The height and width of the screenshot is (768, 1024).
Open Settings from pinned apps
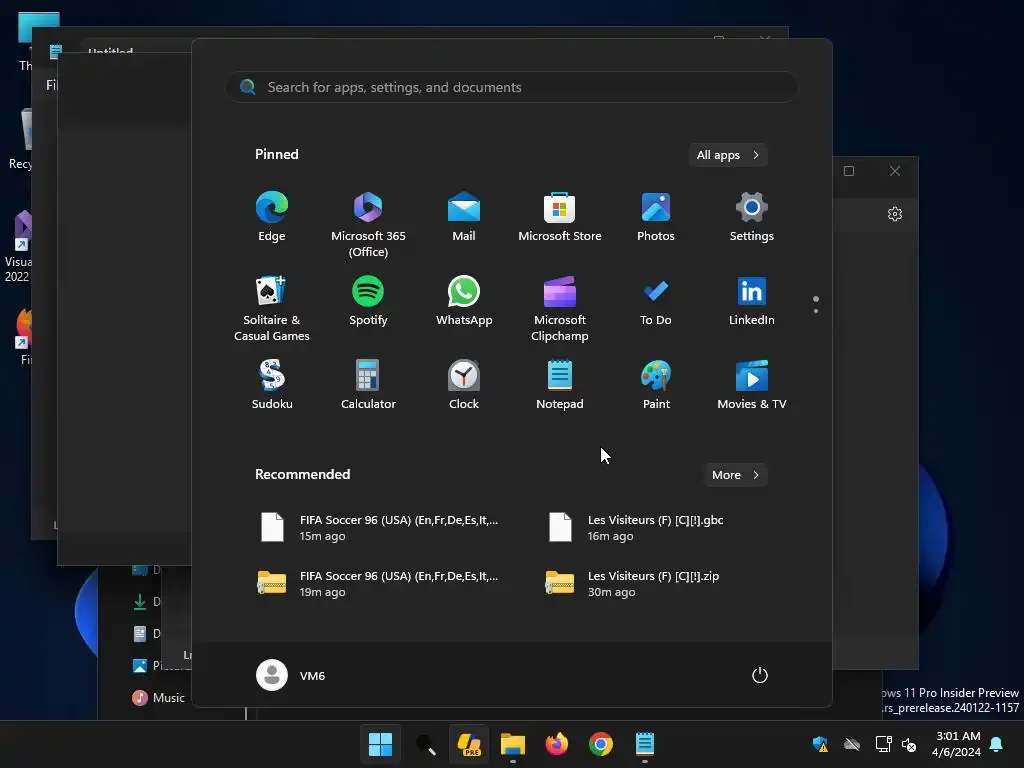click(x=752, y=217)
